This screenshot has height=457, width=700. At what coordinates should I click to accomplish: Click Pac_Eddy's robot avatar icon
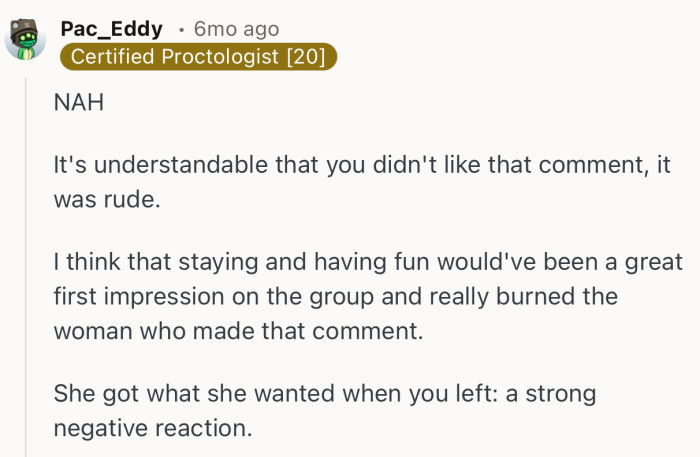coord(26,39)
